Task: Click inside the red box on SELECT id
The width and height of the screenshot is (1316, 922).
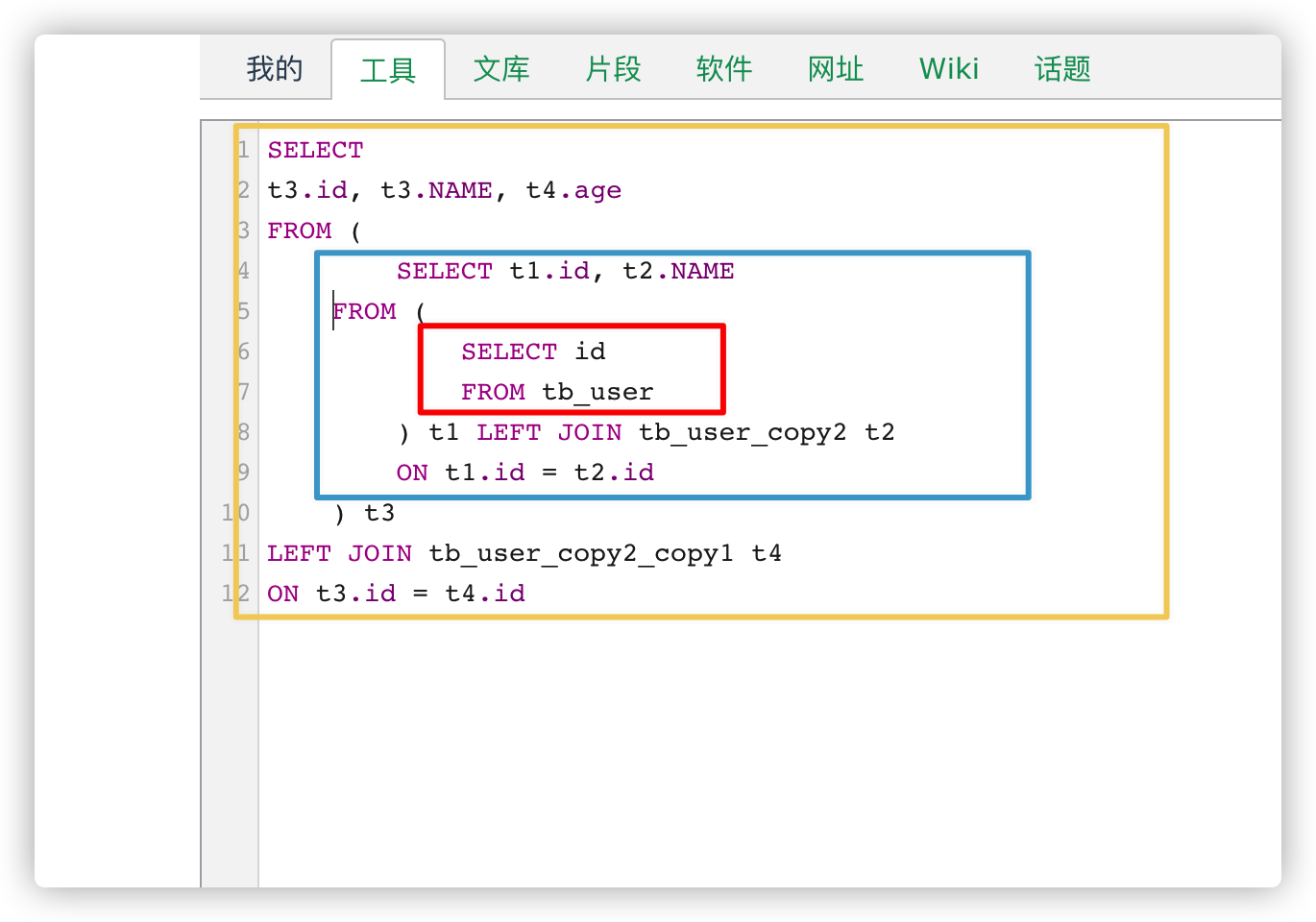Action: [534, 352]
